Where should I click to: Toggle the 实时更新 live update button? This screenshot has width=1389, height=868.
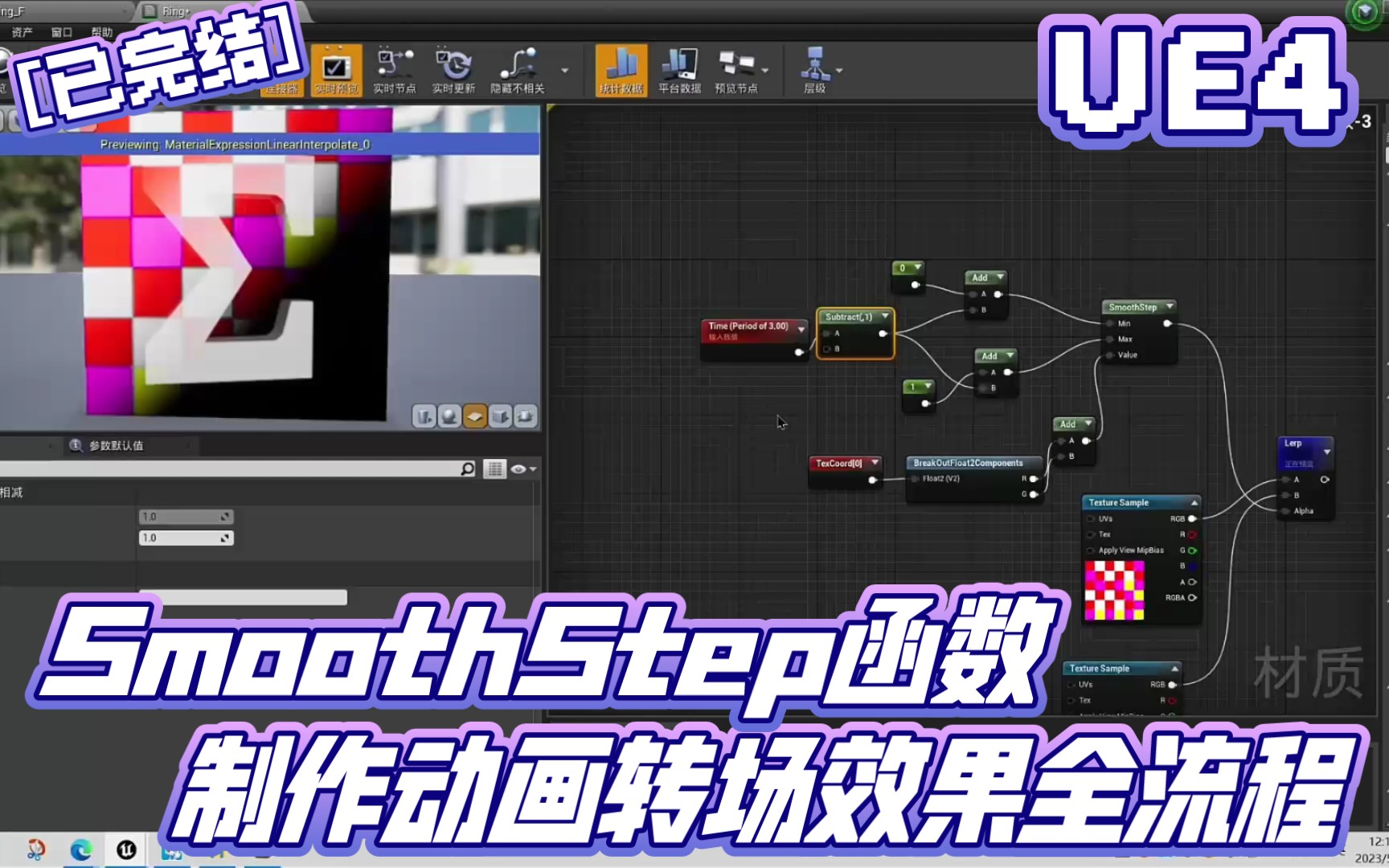tap(453, 71)
